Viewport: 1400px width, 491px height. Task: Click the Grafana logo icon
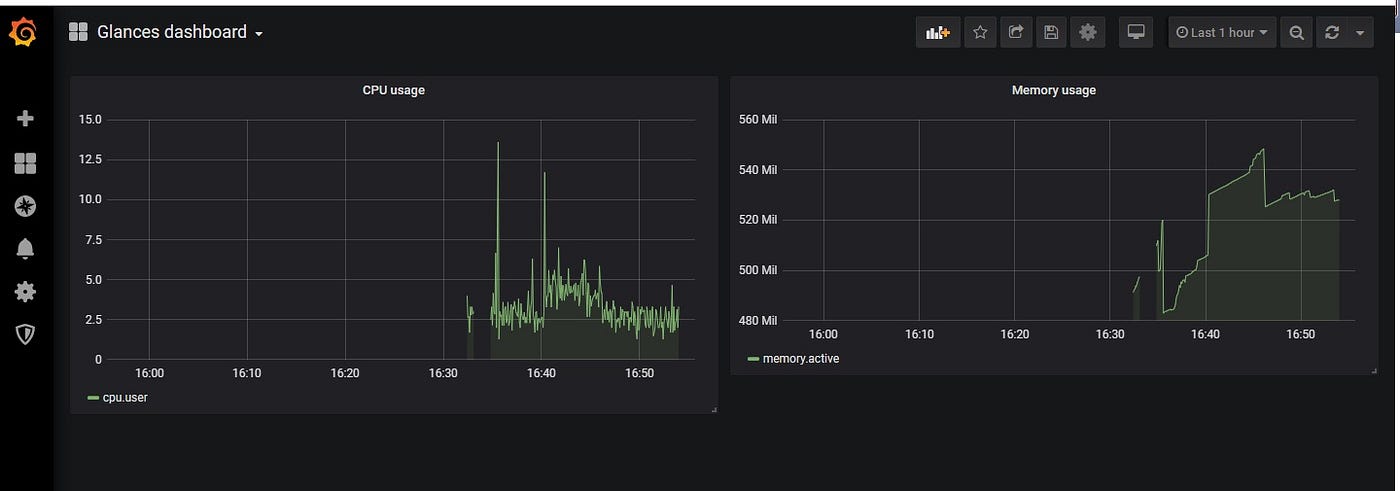(x=24, y=33)
